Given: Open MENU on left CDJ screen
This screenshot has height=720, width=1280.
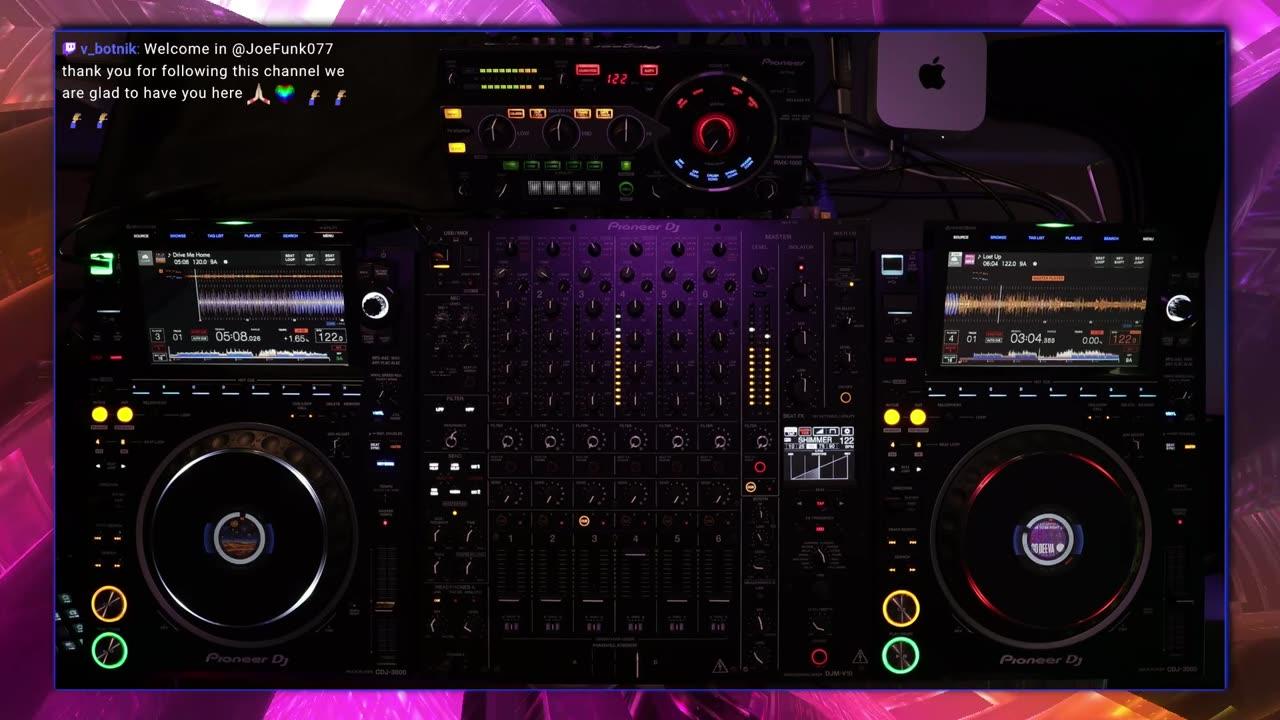Looking at the screenshot, I should click(328, 236).
